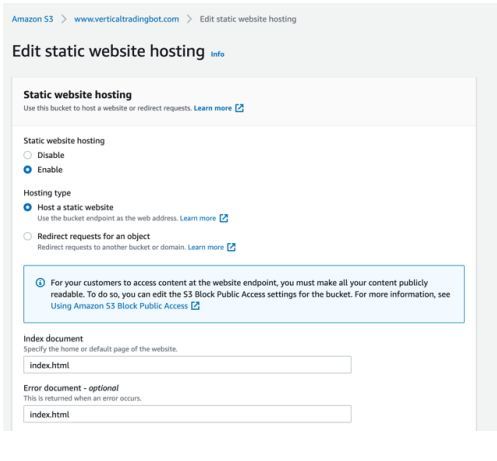Screen dimensions: 497x461
Task: Open Learn more link about redirecting requests
Action: [206, 247]
